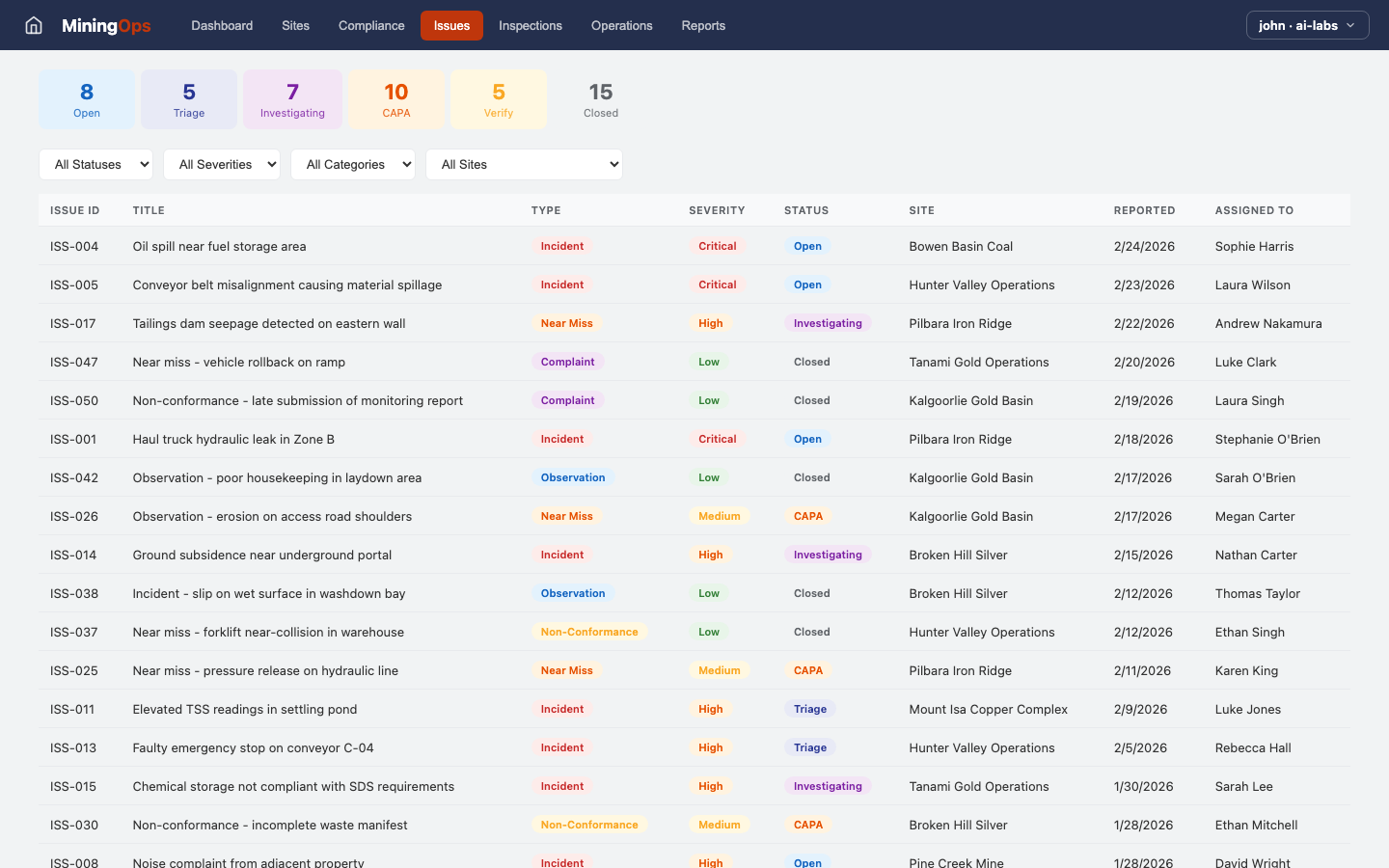Open issue ISS-004 oil spill row

tap(219, 246)
